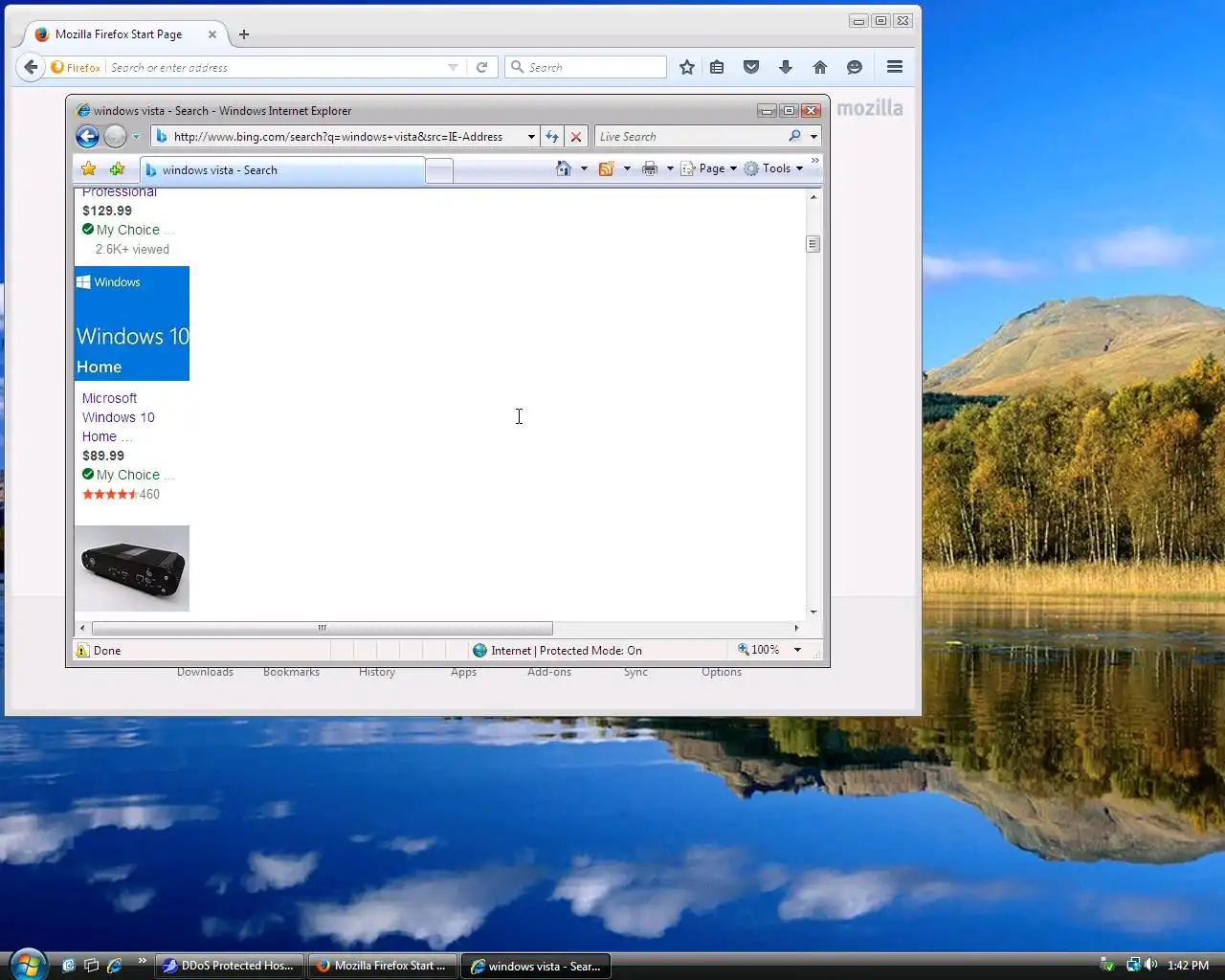
Task: Click the IE Home toolbar icon
Action: pos(564,168)
